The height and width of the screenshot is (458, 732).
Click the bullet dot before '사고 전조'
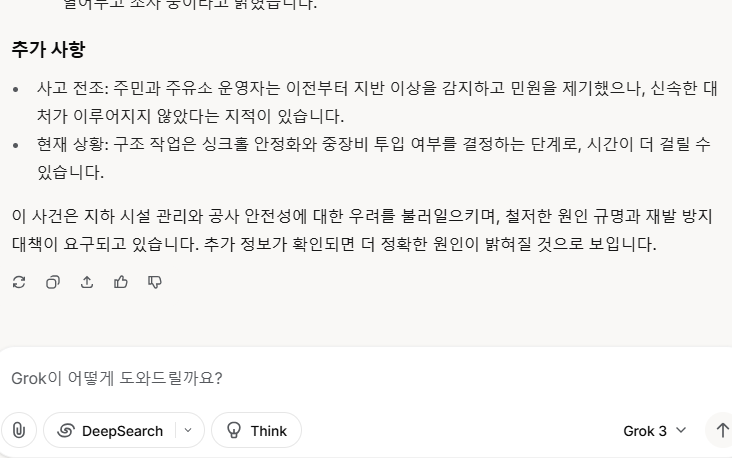pos(16,89)
